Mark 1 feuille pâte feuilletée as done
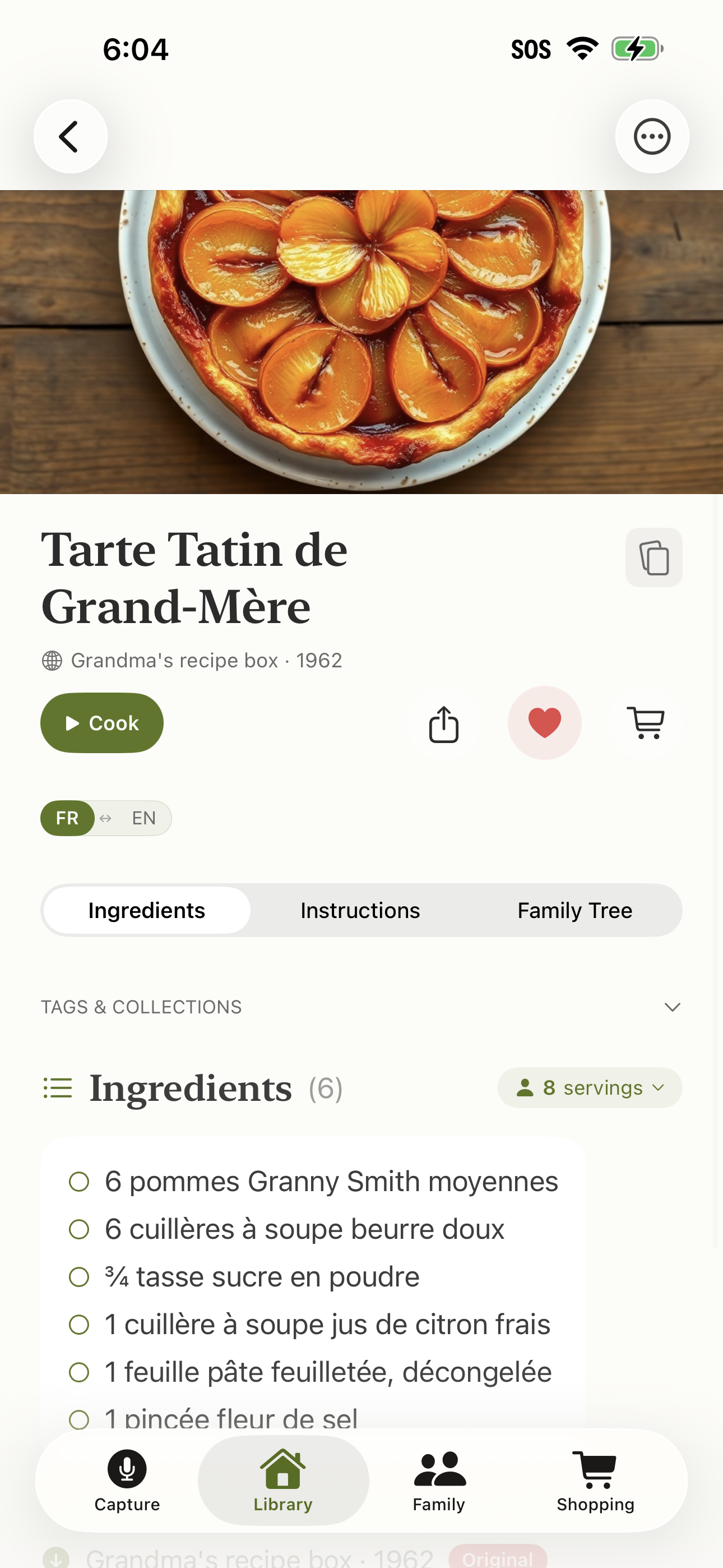 tap(79, 1373)
